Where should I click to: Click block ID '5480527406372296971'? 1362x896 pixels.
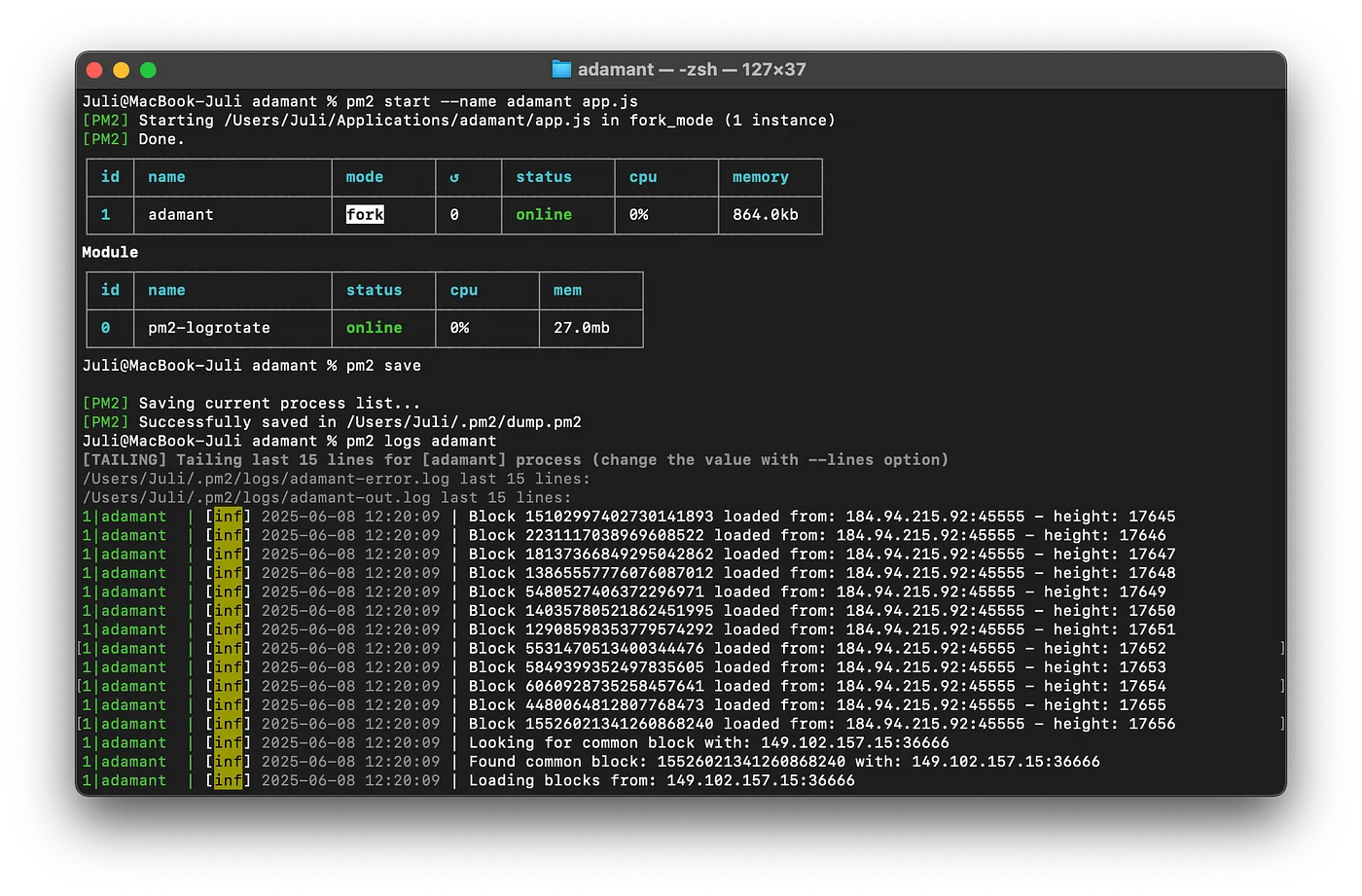coord(615,591)
